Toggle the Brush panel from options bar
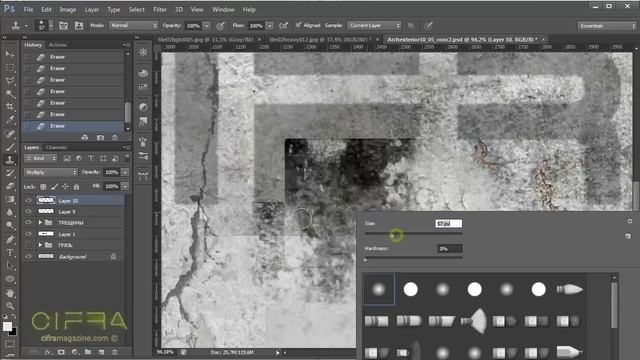Image resolution: width=640 pixels, height=360 pixels. click(x=63, y=26)
